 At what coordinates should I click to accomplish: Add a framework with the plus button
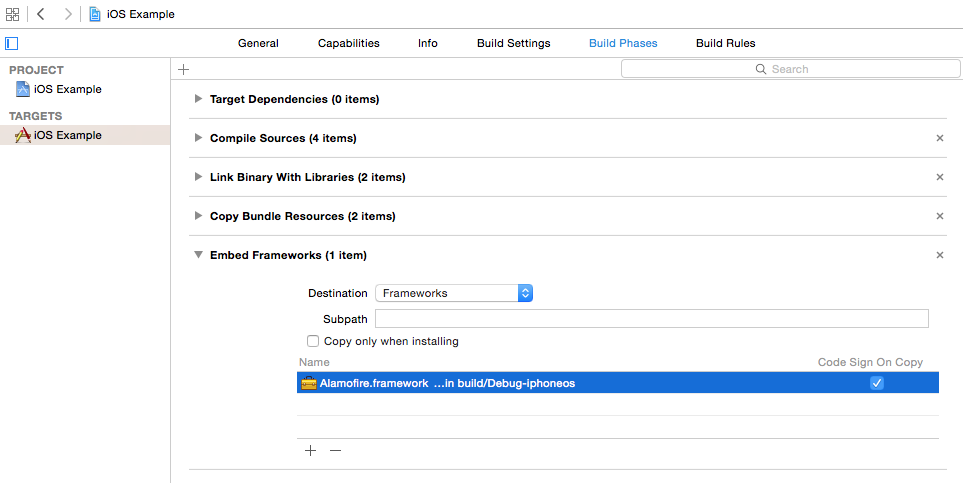click(310, 450)
